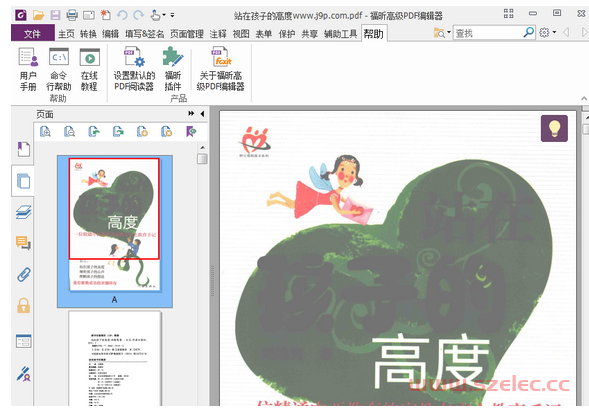The image size is (589, 411).
Task: Switch to the 转换 tab
Action: coord(88,34)
